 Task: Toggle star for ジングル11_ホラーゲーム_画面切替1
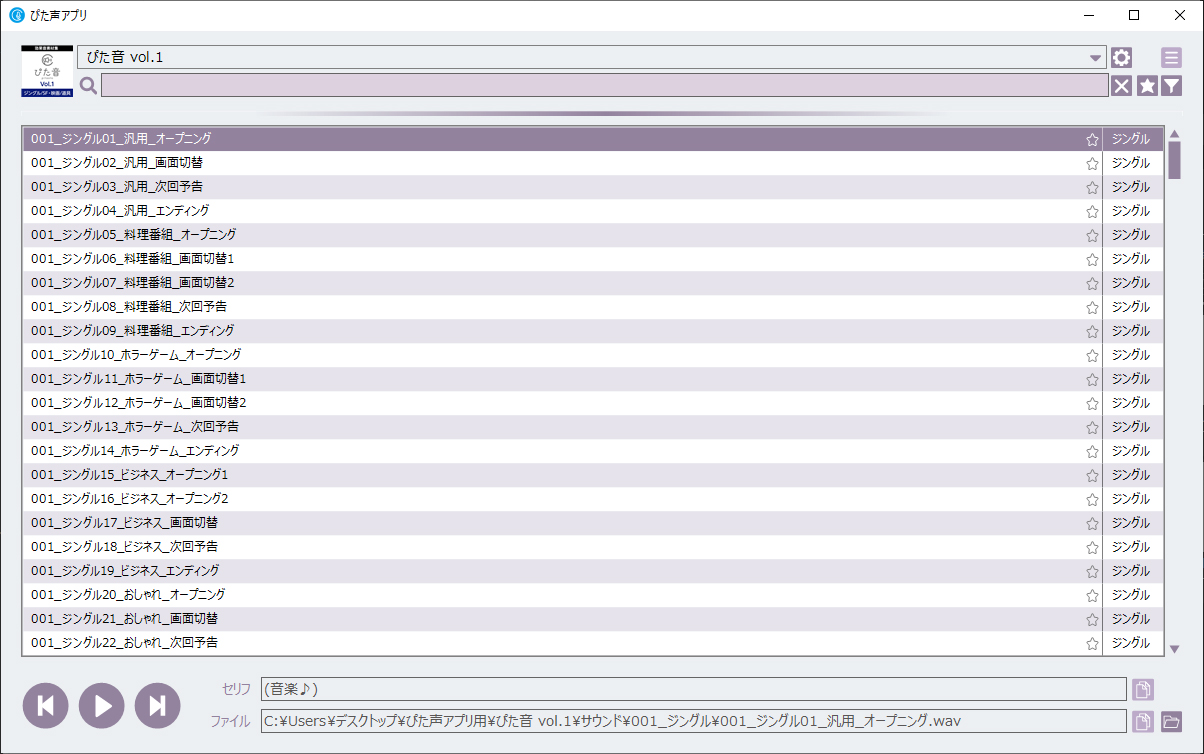1092,380
